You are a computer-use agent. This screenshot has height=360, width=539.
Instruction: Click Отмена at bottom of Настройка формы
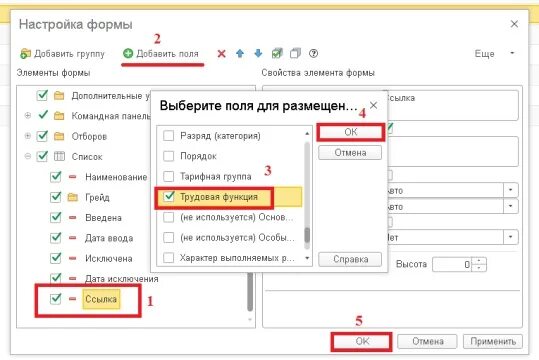pos(427,341)
